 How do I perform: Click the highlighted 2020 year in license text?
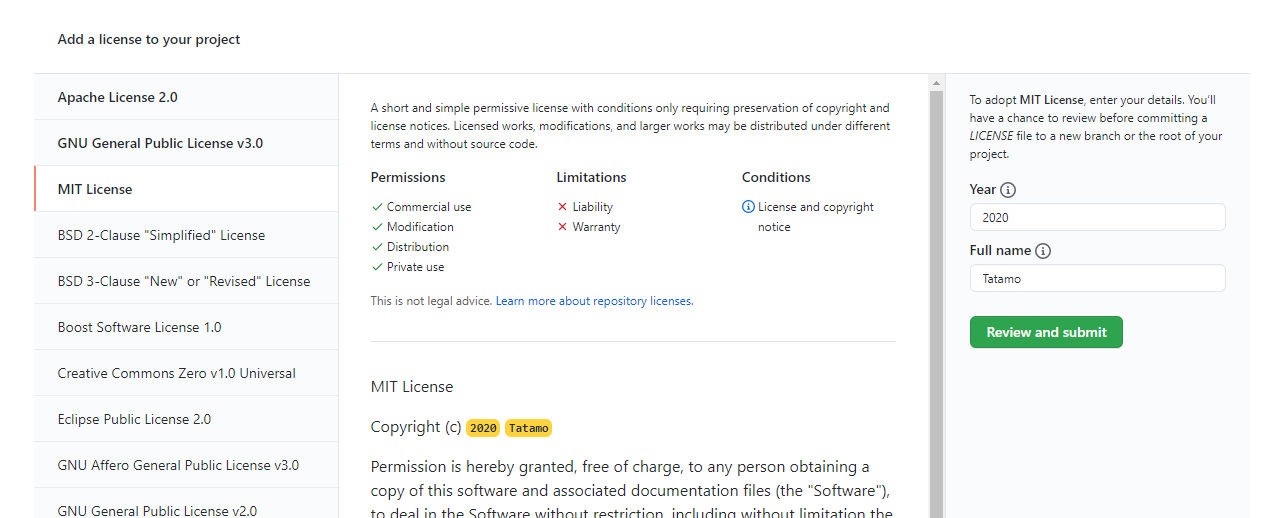coord(483,428)
